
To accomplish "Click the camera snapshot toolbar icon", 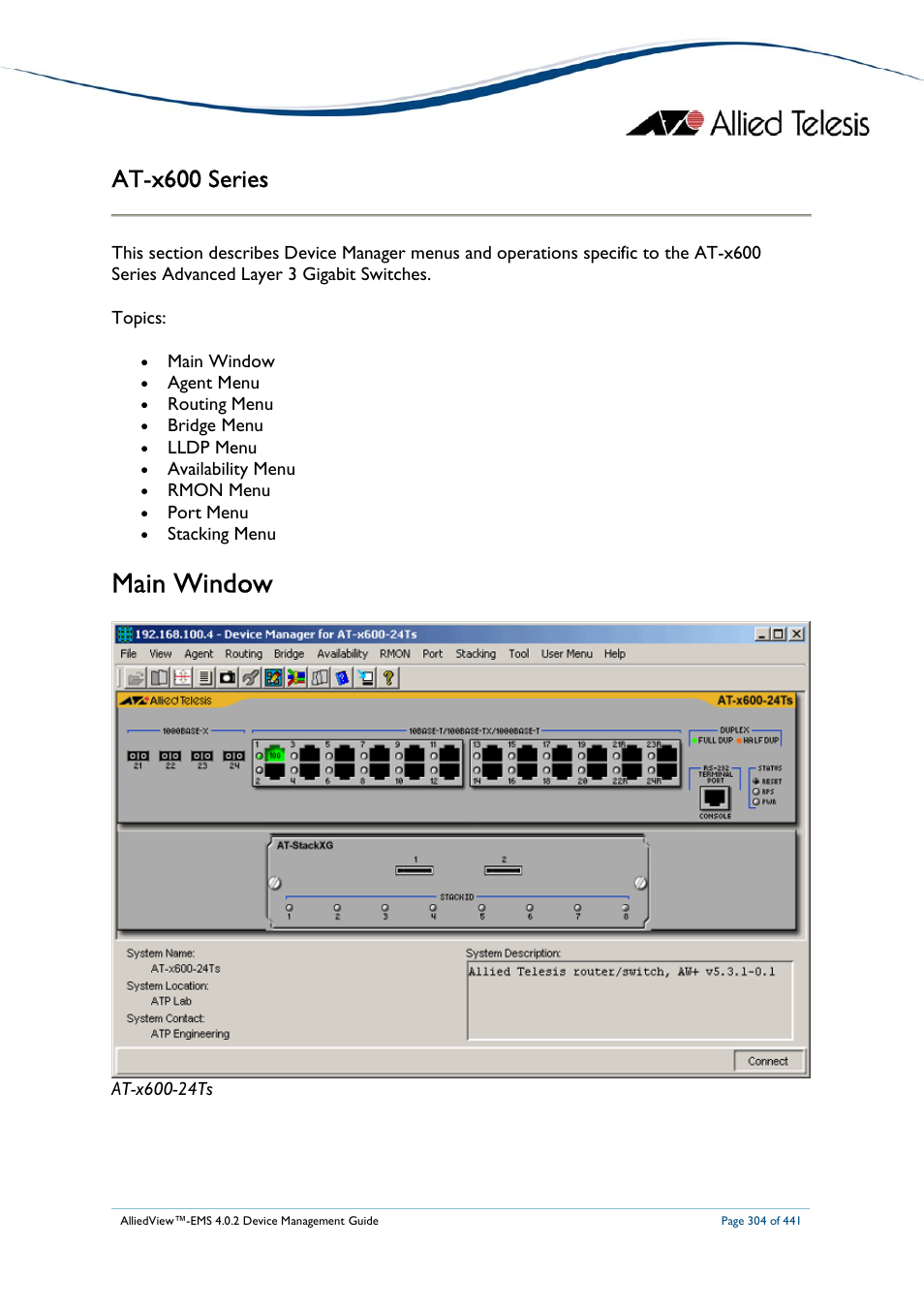I will coord(228,678).
